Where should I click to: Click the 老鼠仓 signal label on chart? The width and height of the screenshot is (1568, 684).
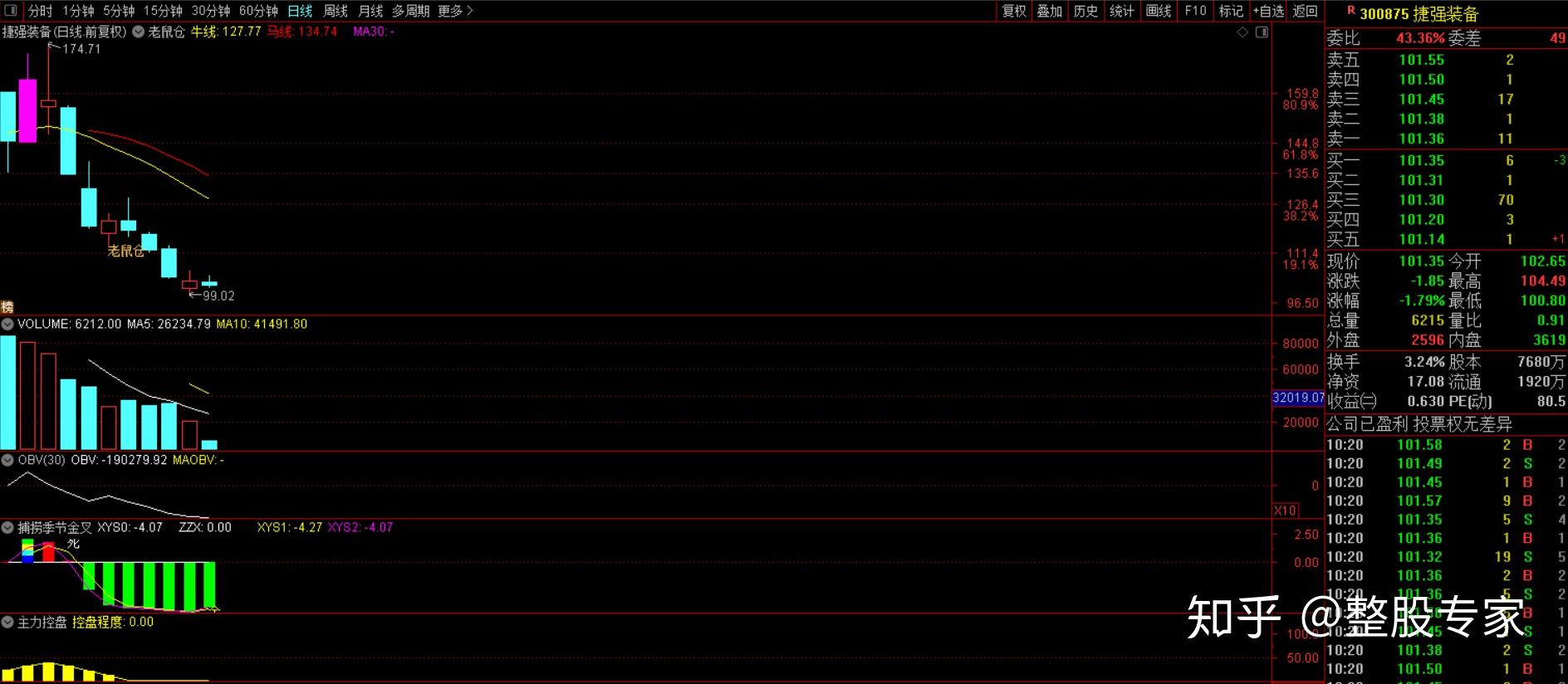tap(125, 251)
